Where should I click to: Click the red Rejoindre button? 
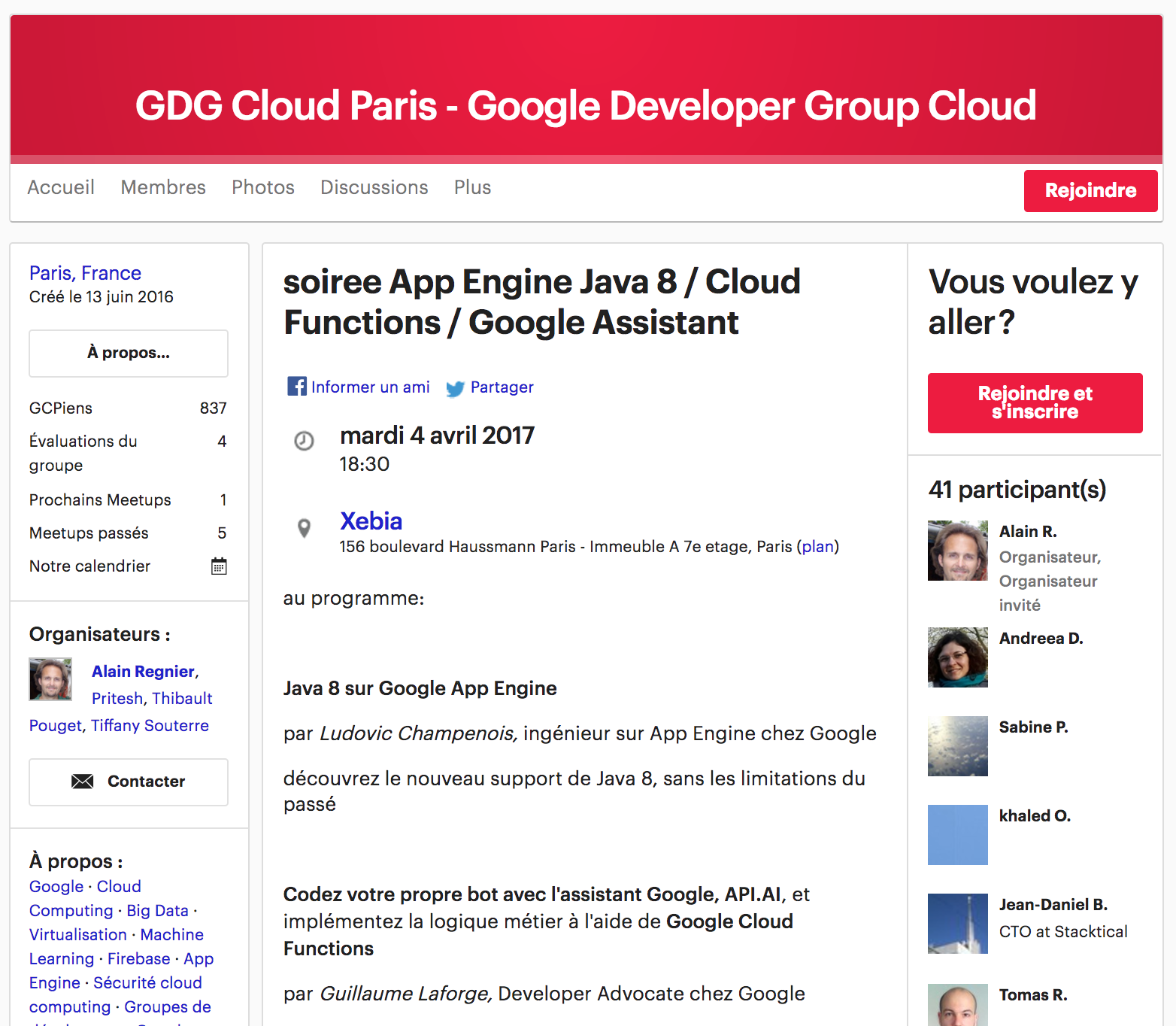(x=1090, y=191)
